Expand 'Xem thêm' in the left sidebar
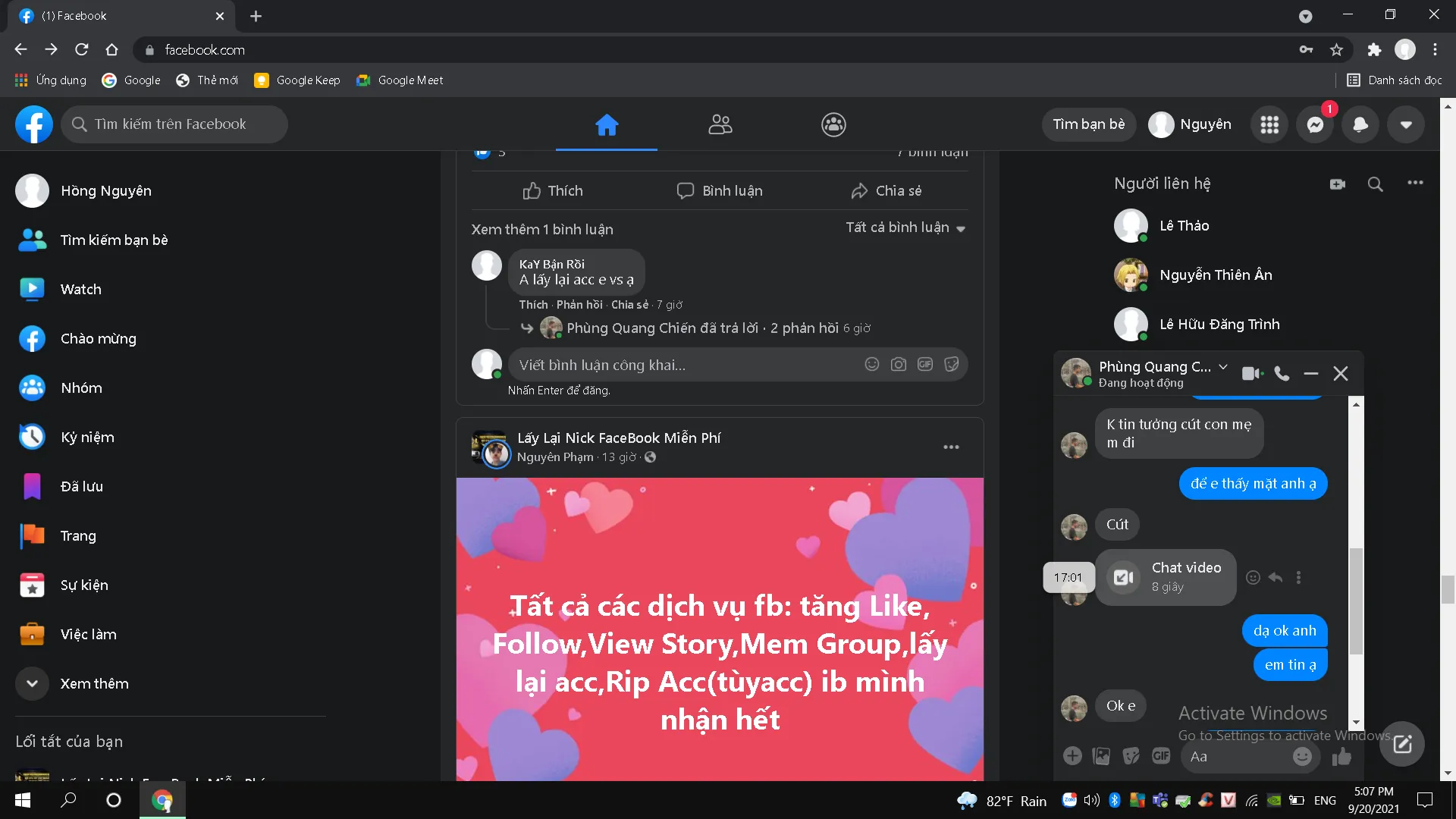This screenshot has height=819, width=1456. (32, 683)
